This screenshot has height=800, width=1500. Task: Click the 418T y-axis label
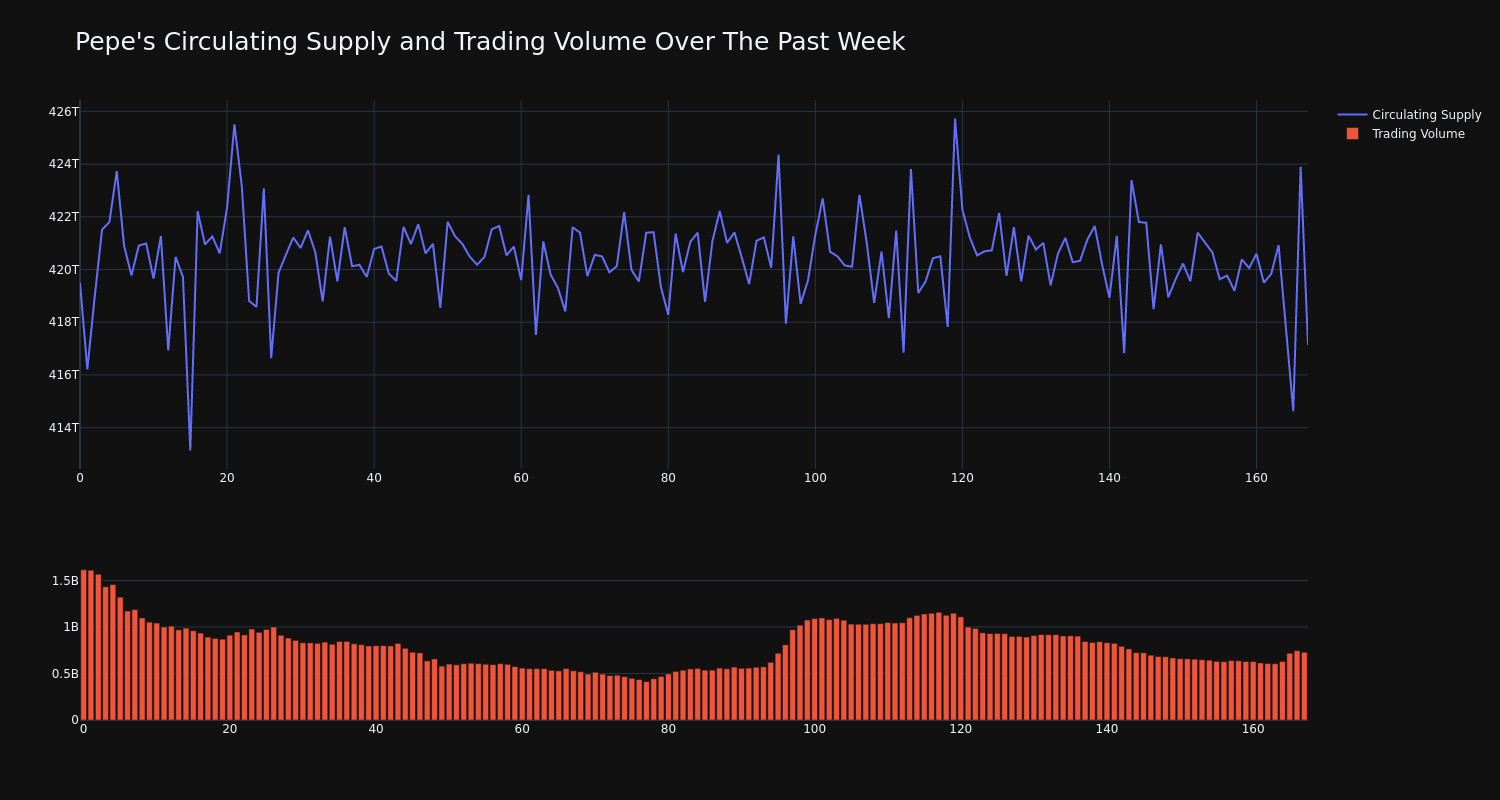pos(63,322)
